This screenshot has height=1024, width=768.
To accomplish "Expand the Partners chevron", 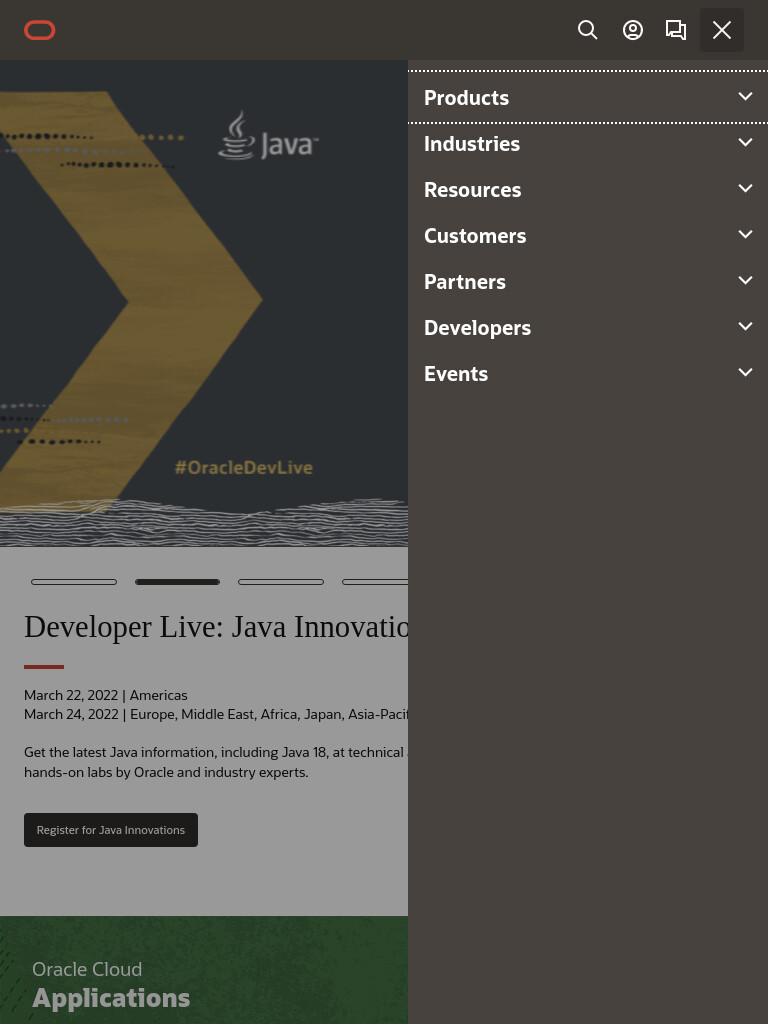I will coord(745,280).
